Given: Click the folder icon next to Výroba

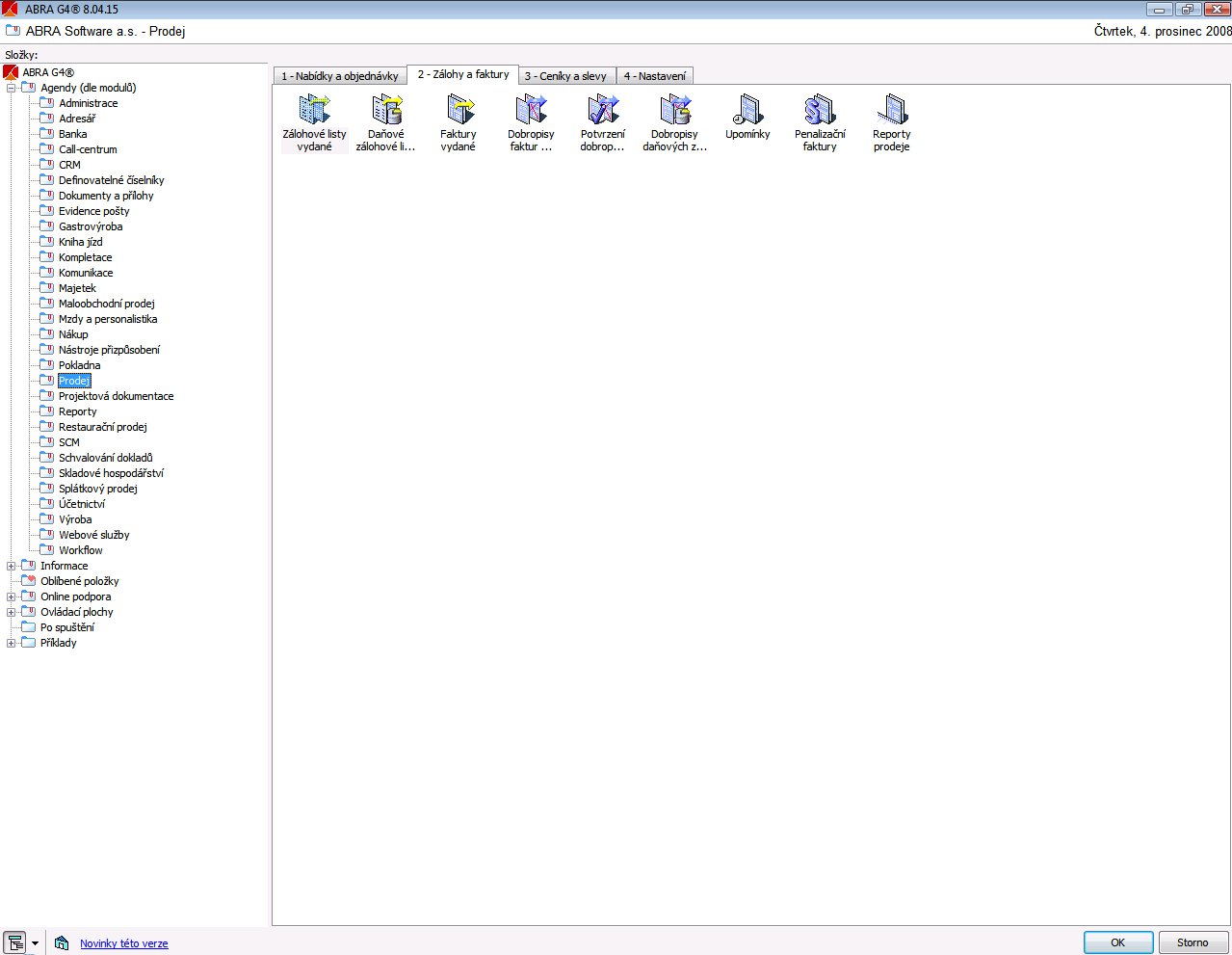Looking at the screenshot, I should click(x=46, y=519).
